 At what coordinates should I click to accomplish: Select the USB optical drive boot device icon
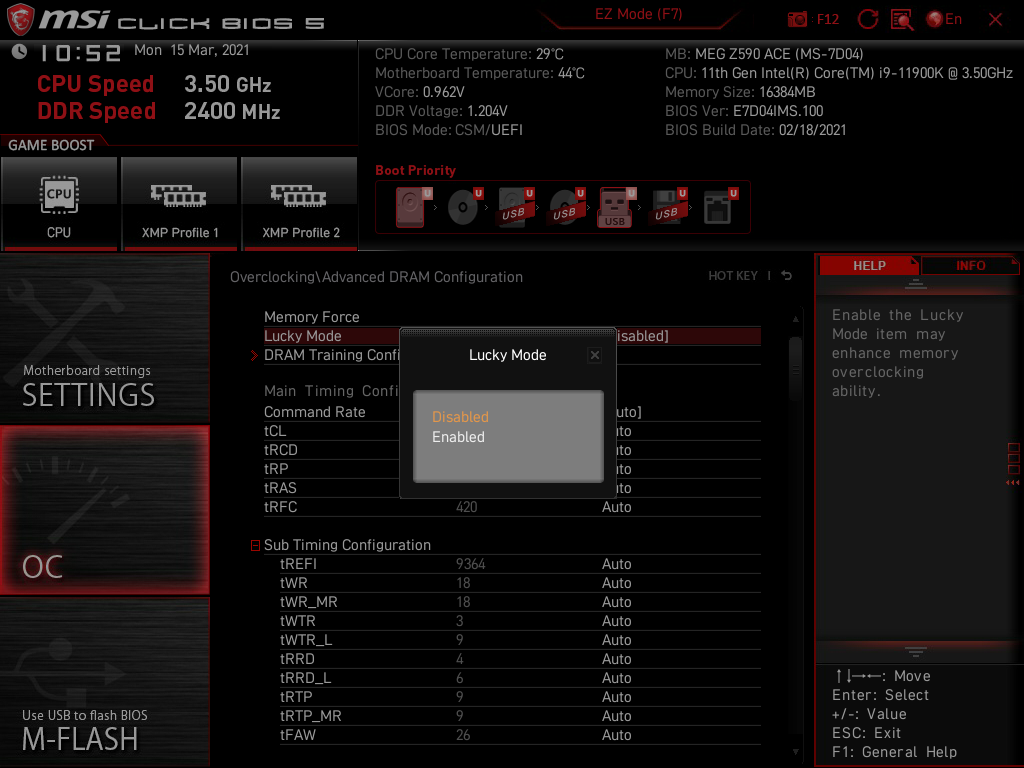566,208
